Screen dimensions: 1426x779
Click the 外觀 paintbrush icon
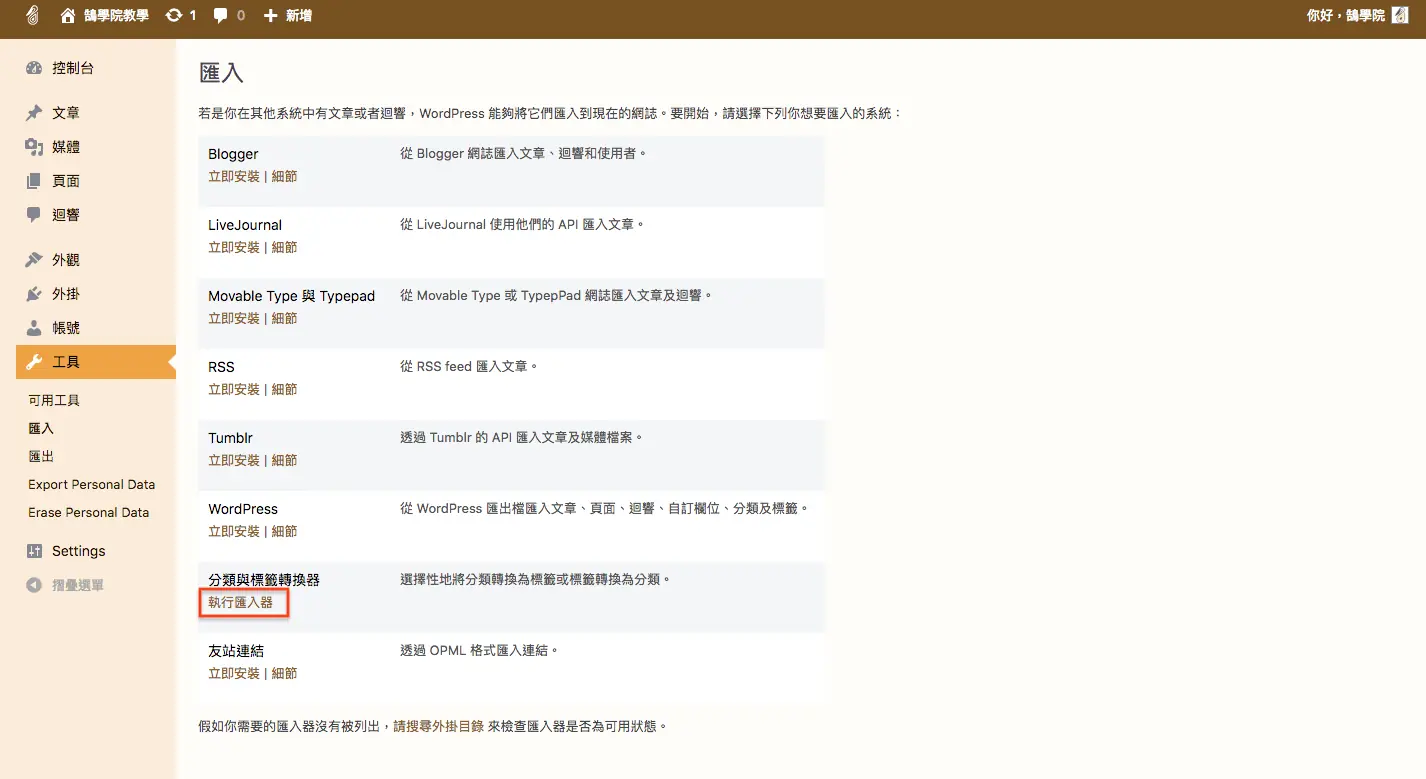pyautogui.click(x=34, y=260)
